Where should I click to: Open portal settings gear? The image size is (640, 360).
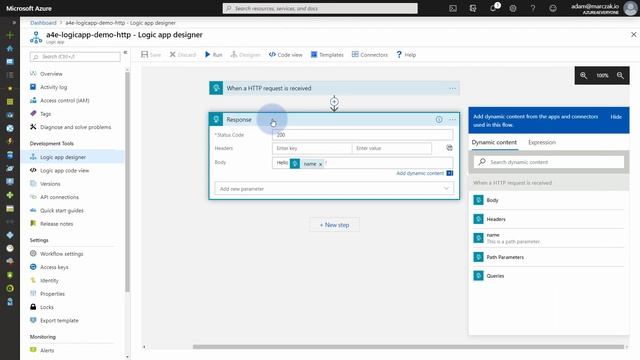click(x=513, y=8)
